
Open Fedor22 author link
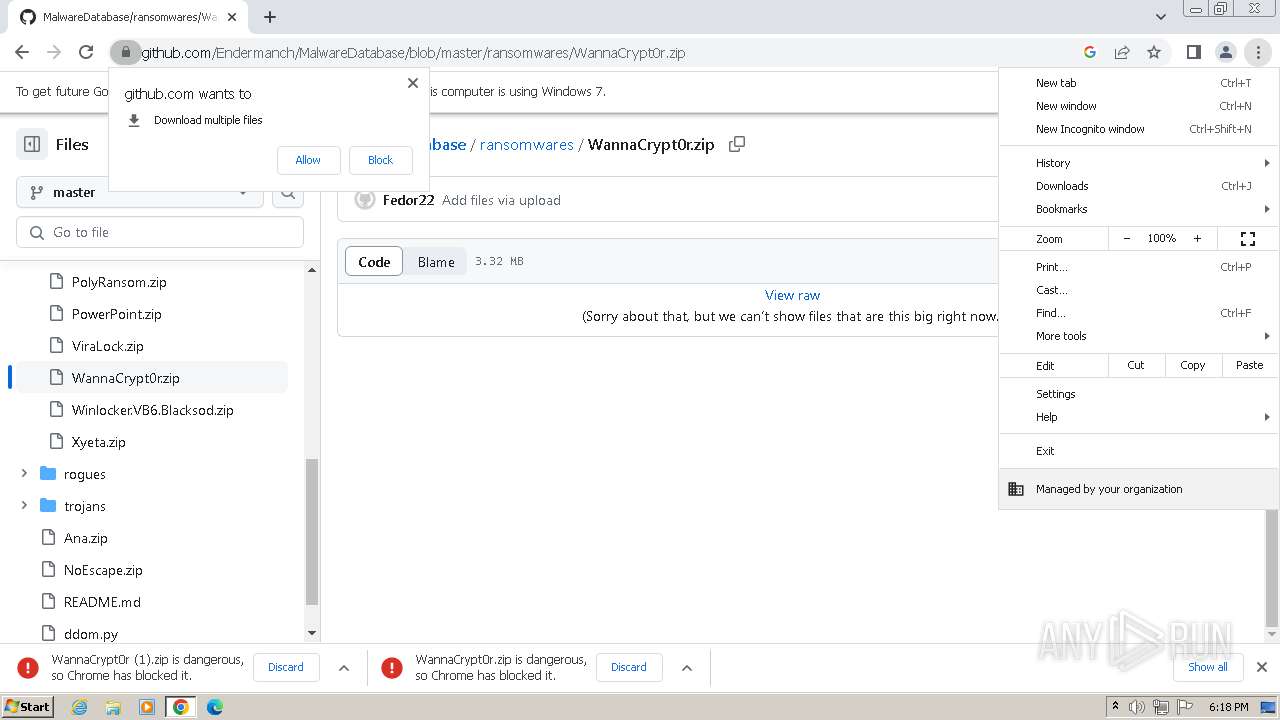click(x=408, y=200)
